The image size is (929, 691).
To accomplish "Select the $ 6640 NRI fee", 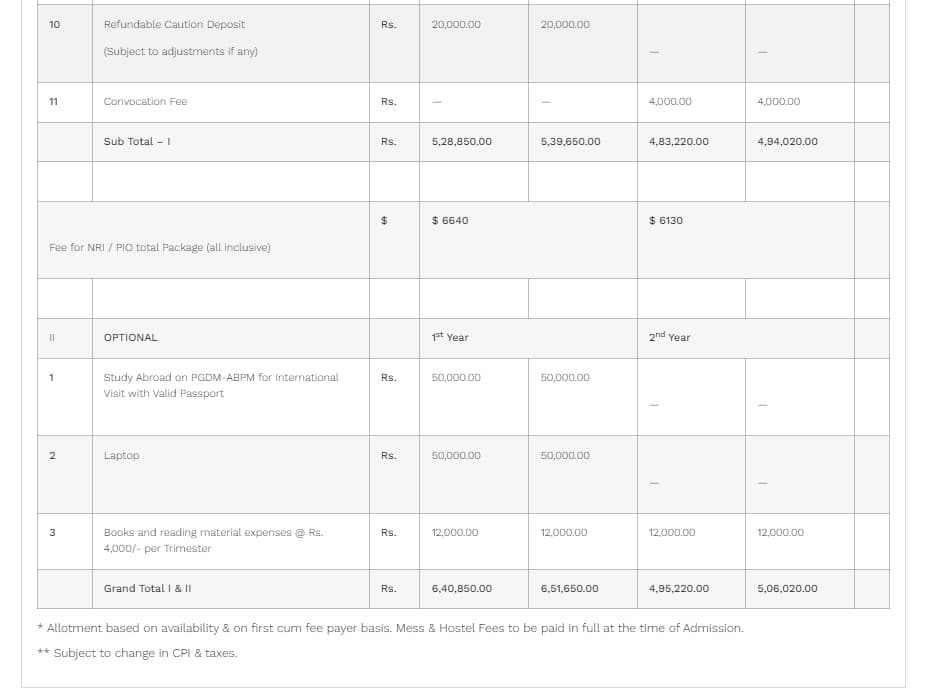I will (x=450, y=221).
